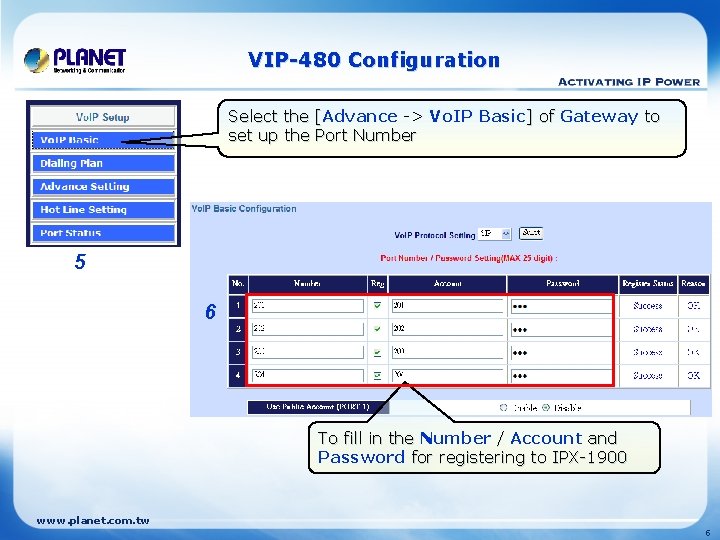Click the OK reason in row 4
The width and height of the screenshot is (720, 540).
693,376
